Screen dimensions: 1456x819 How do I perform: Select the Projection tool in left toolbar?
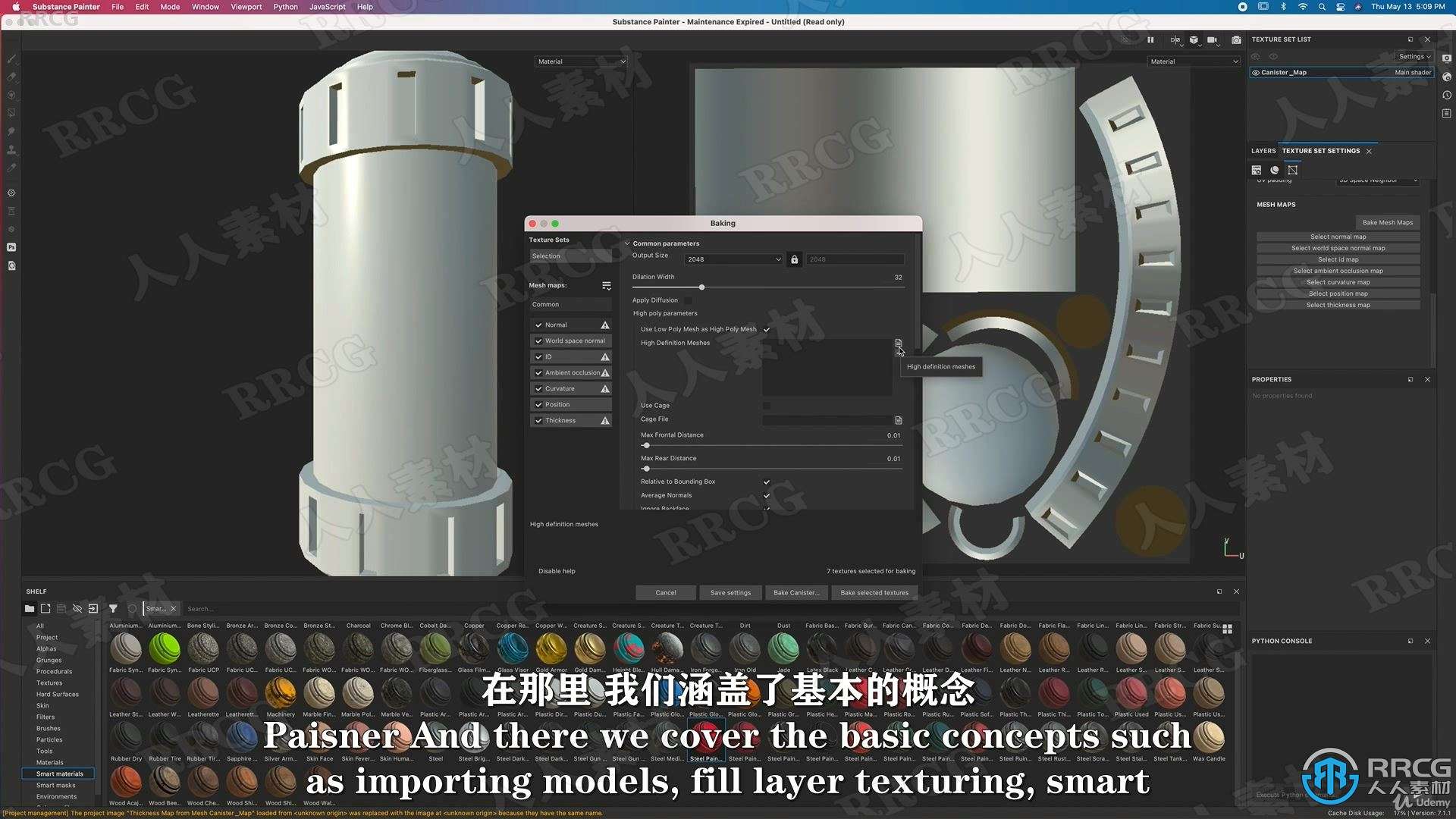(x=11, y=95)
